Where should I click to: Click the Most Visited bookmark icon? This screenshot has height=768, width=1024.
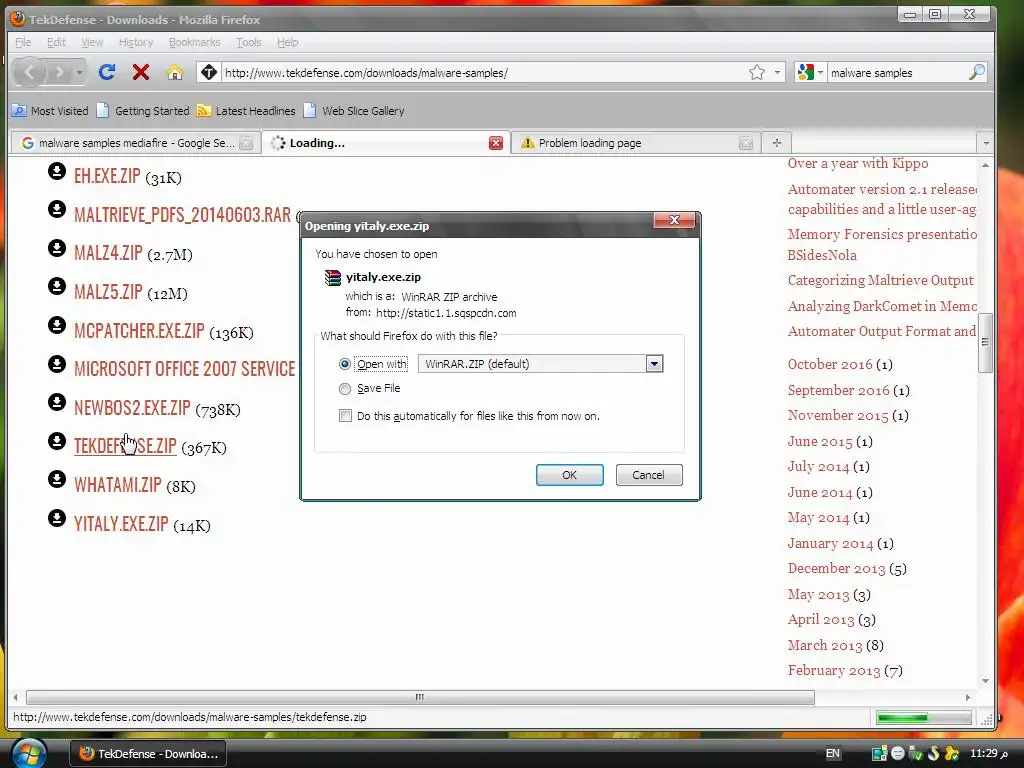click(20, 111)
